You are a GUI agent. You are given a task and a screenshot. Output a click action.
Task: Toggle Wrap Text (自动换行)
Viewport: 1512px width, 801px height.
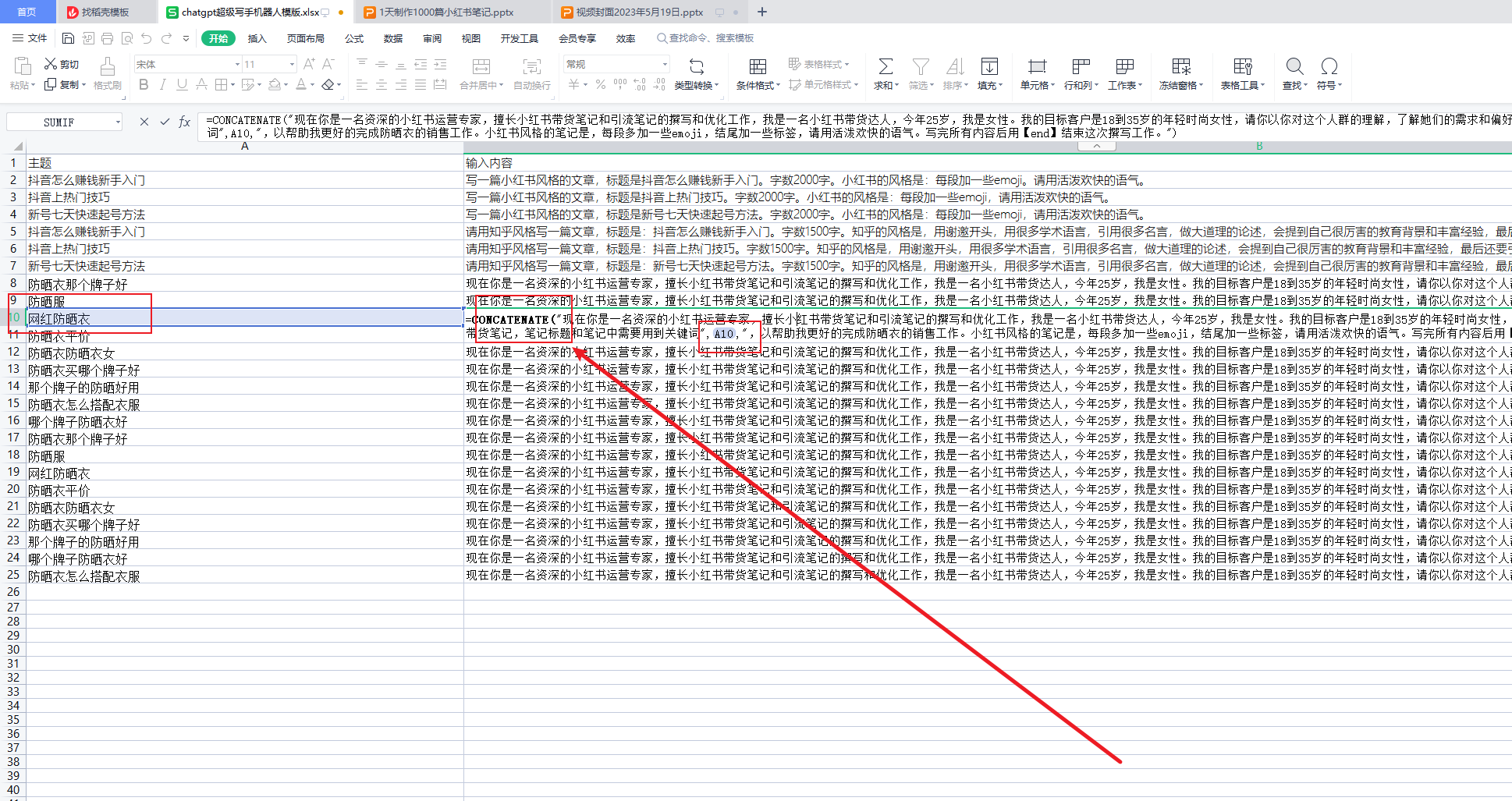(532, 74)
